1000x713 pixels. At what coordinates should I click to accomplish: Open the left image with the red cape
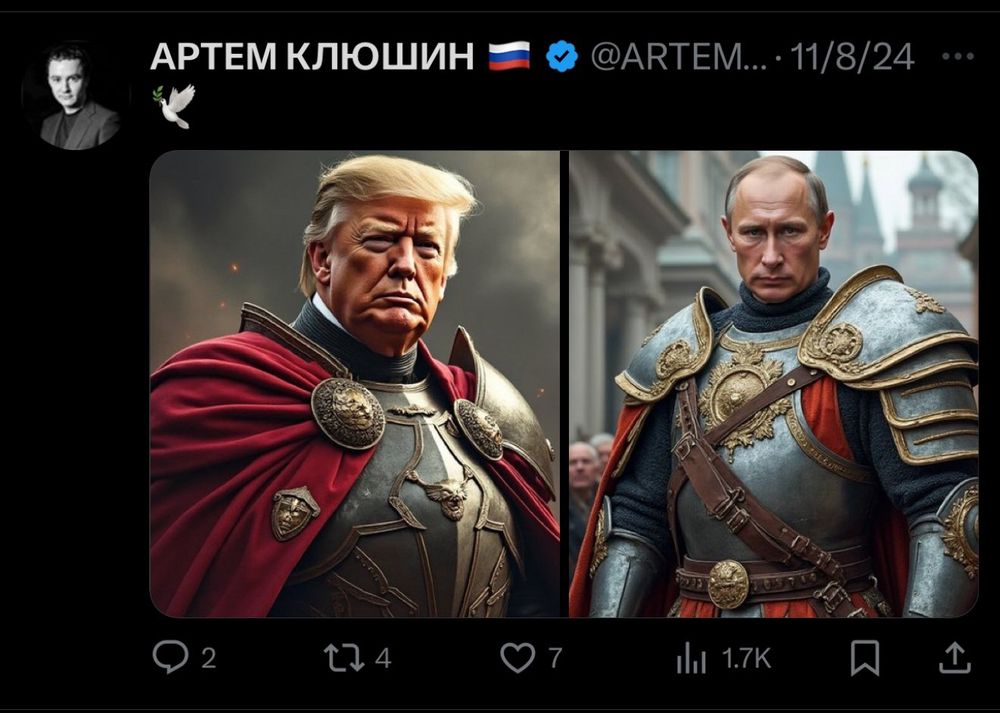pyautogui.click(x=355, y=384)
